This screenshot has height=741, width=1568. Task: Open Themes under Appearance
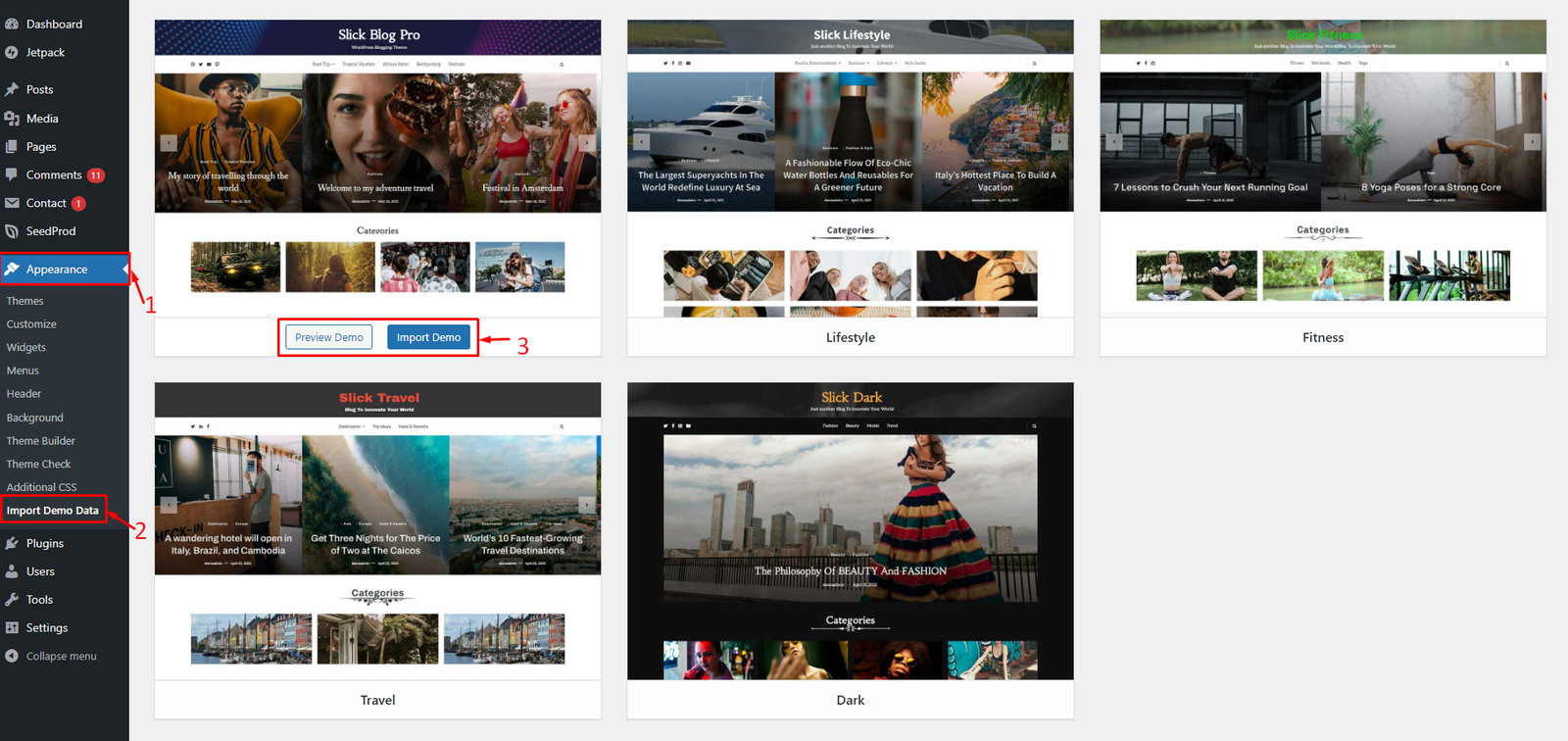click(24, 301)
